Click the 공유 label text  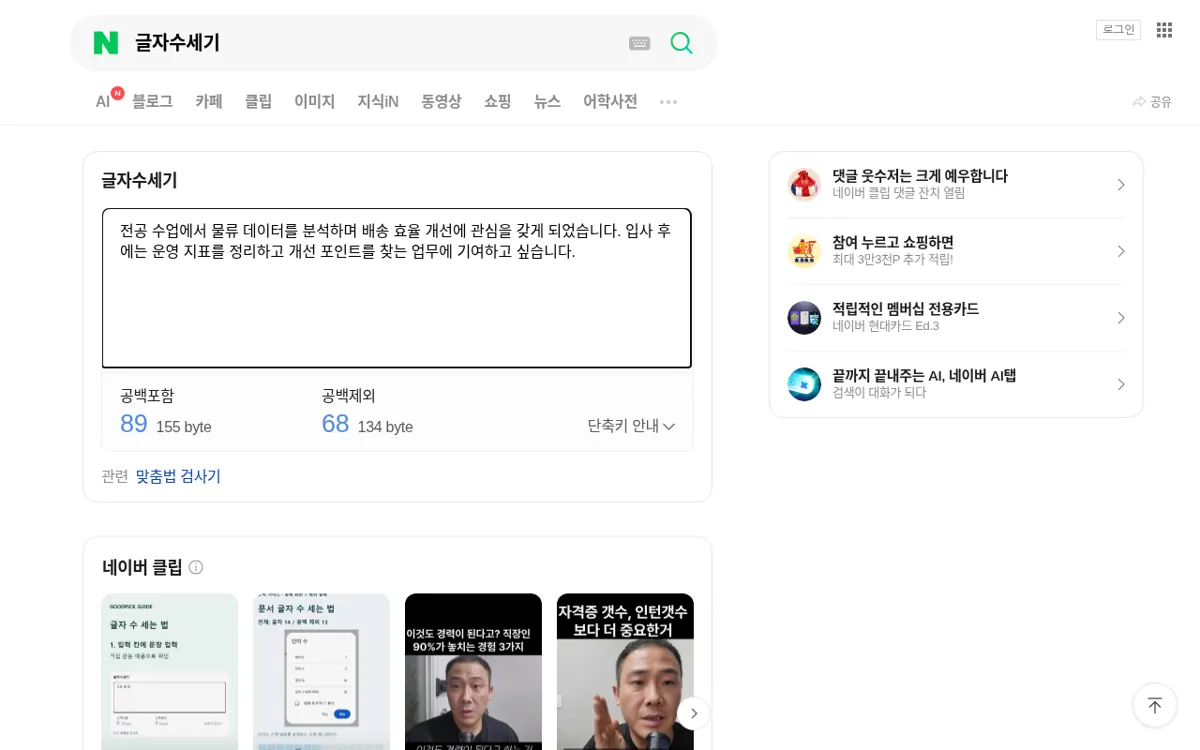[x=1161, y=102]
